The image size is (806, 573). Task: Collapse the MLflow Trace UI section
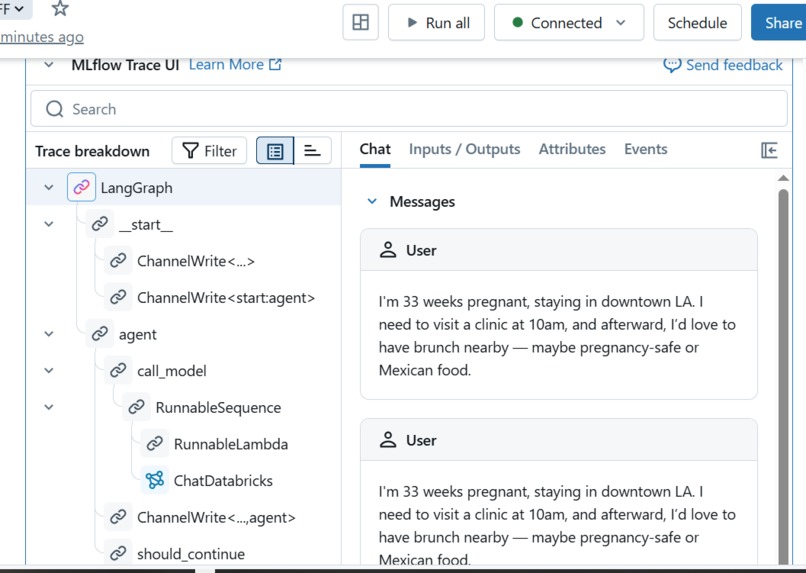pyautogui.click(x=49, y=65)
